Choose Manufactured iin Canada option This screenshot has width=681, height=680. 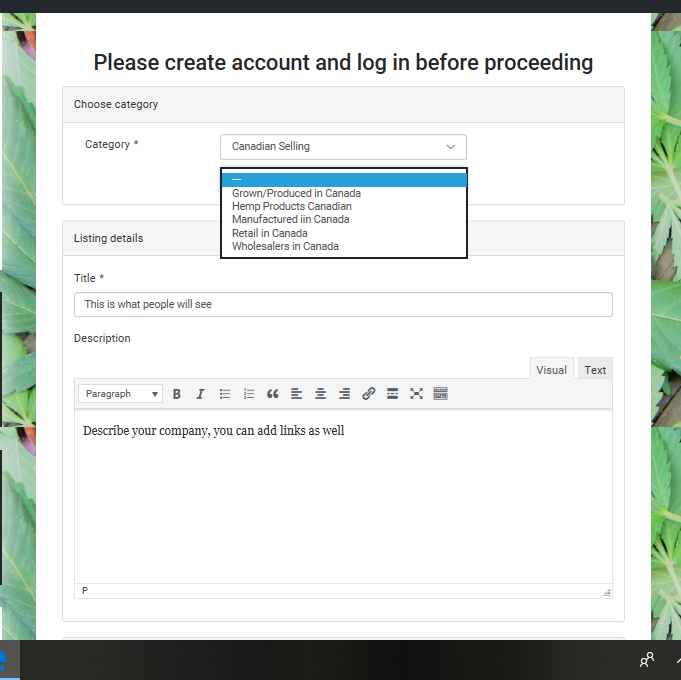click(344, 219)
